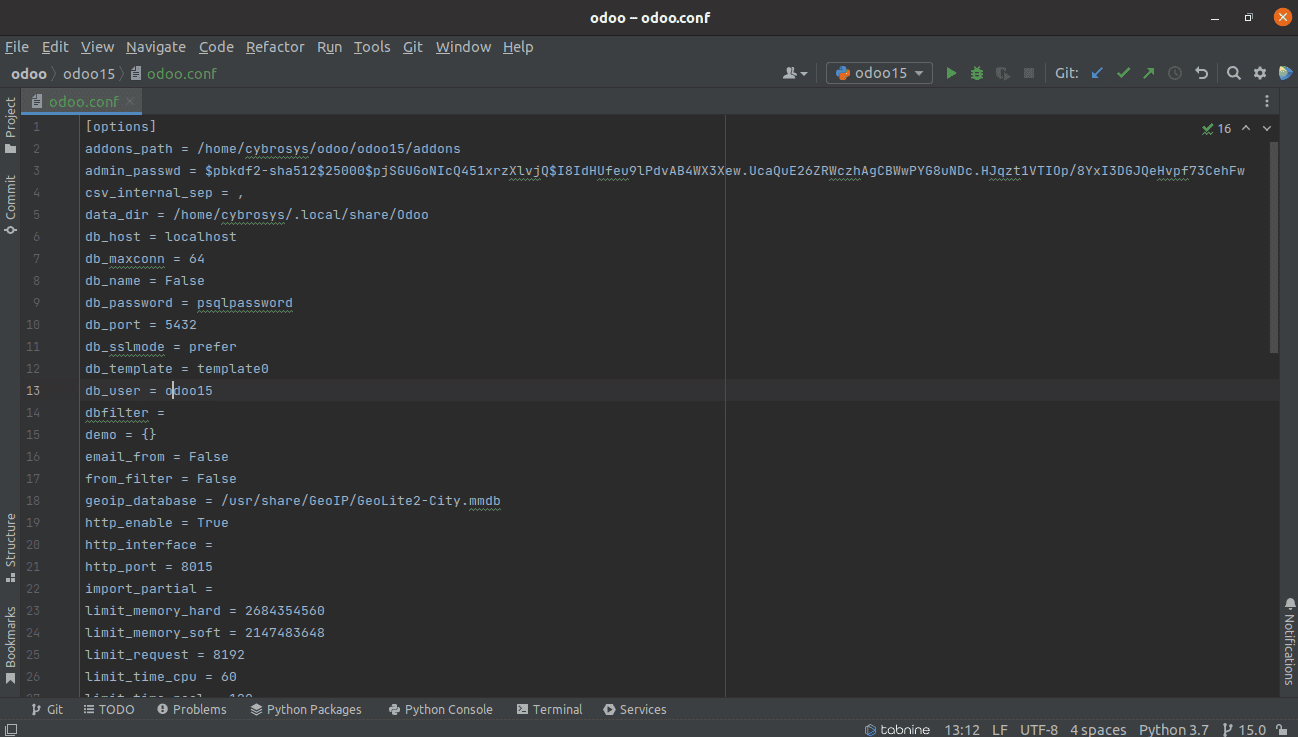Change the UTF-8 file encoding

1038,729
